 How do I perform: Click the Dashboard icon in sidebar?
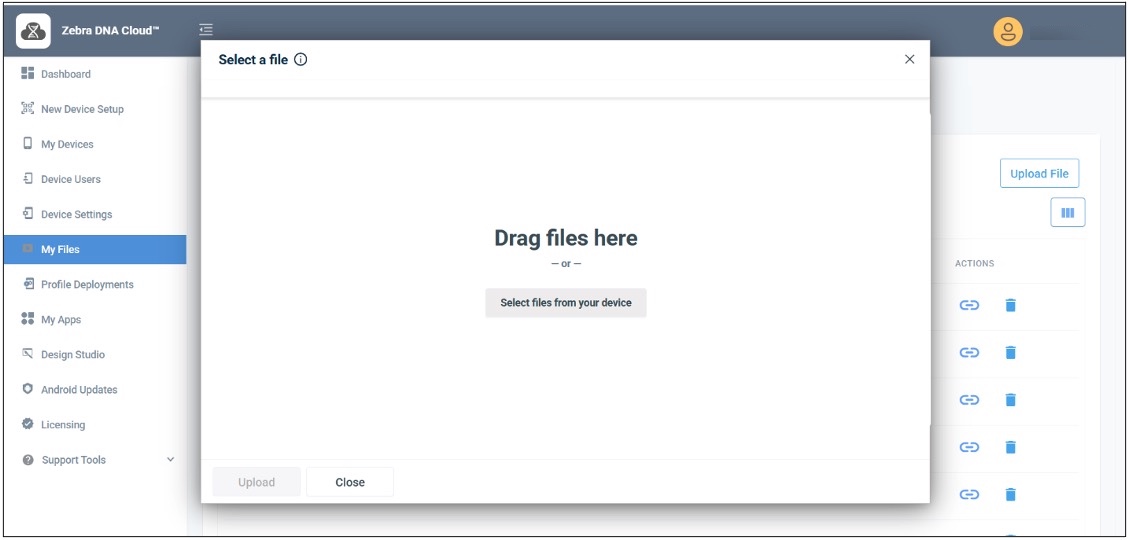pos(28,73)
